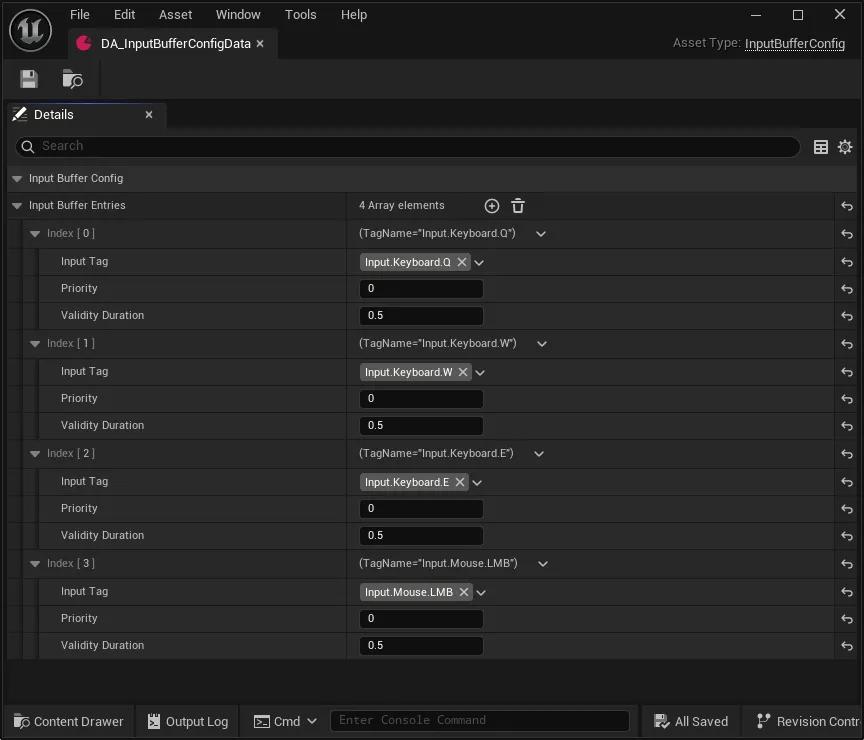Reset Index [3] Priority to default
Viewport: 864px width, 740px height.
847,619
